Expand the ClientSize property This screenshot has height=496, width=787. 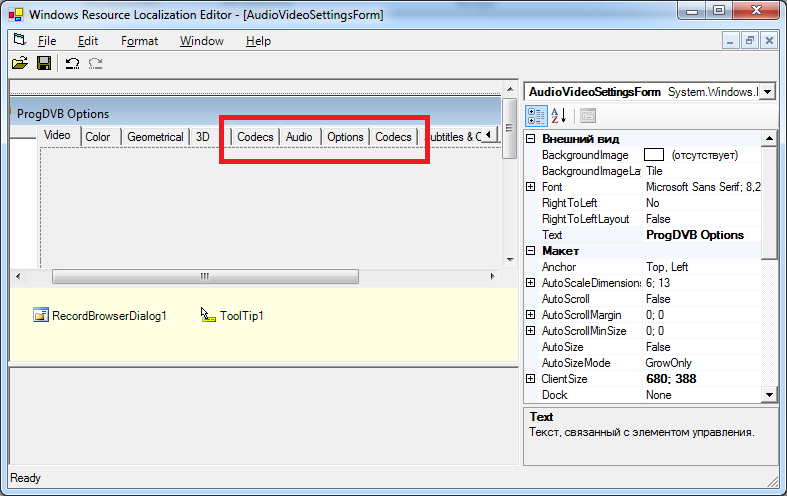coord(531,379)
